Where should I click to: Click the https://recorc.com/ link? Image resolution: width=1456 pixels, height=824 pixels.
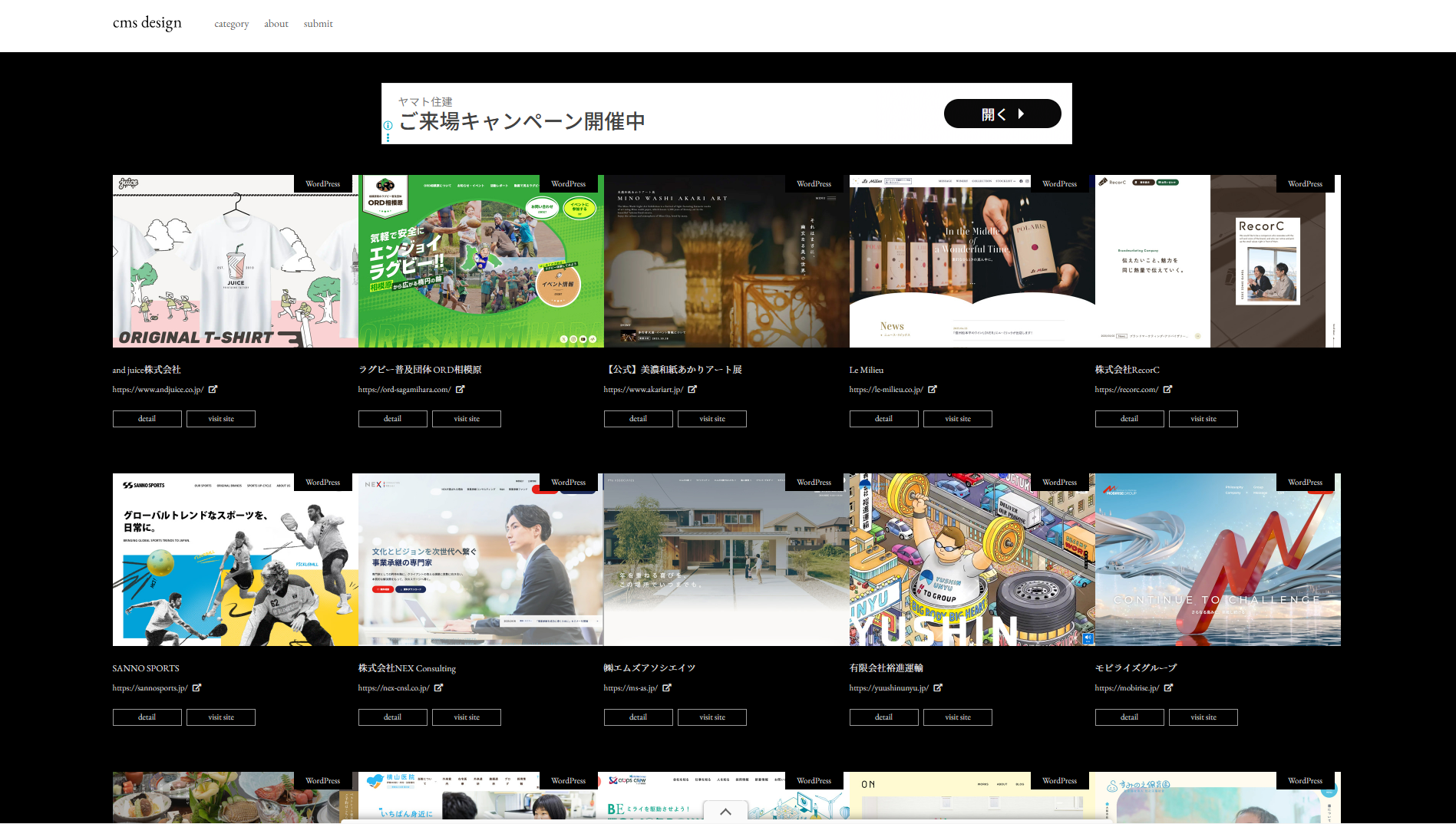[x=1127, y=390]
